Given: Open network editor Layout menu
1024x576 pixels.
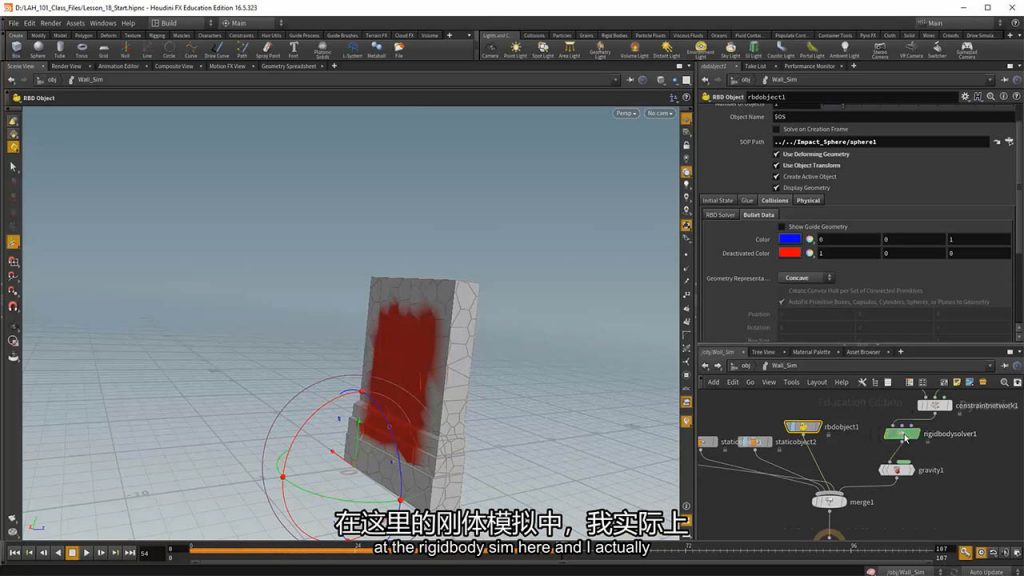Looking at the screenshot, I should (816, 382).
